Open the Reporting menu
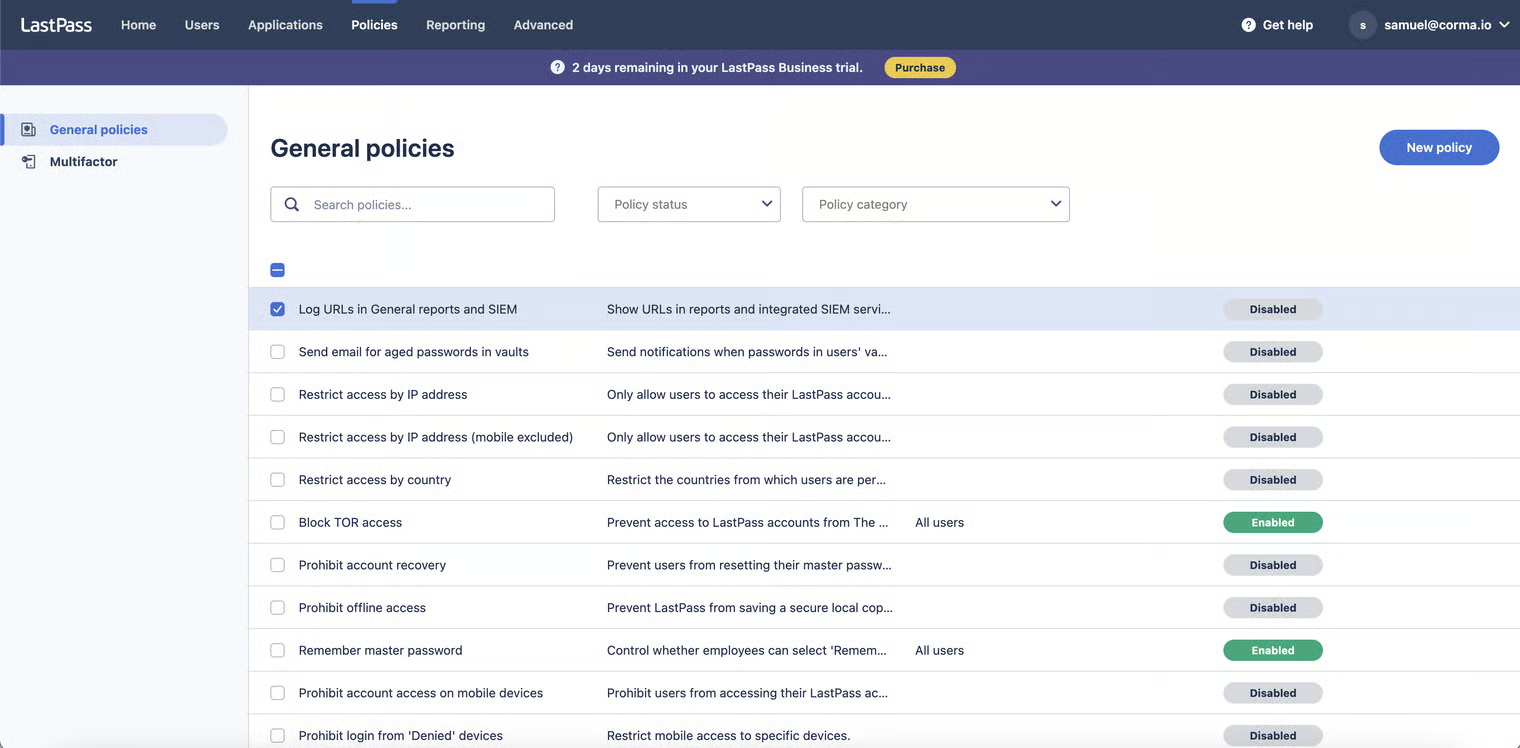 pos(455,25)
